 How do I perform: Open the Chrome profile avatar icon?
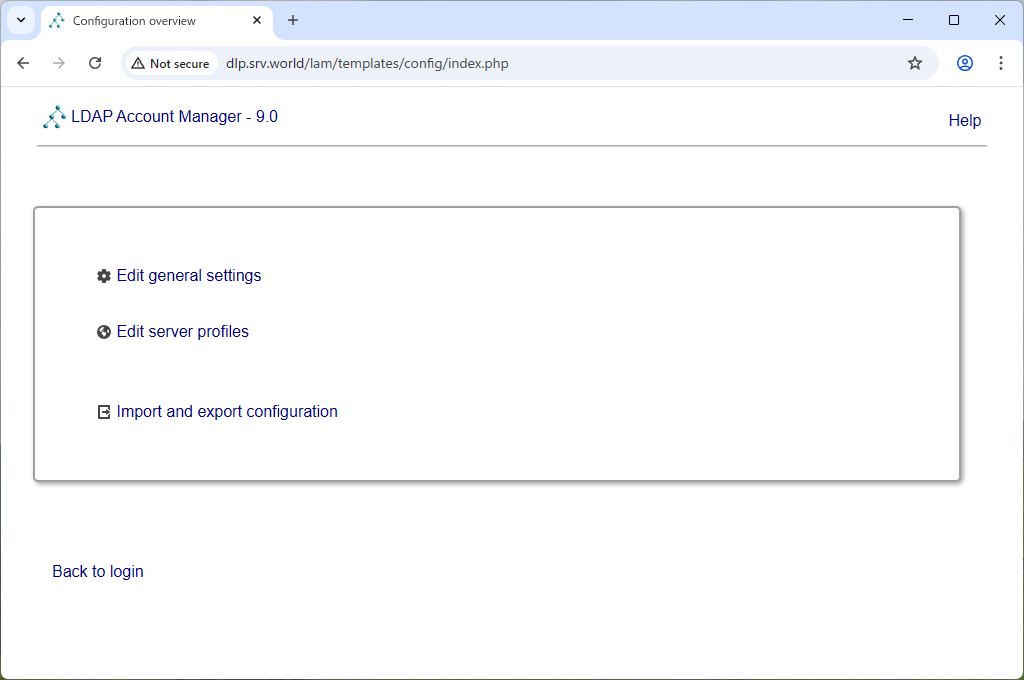click(x=965, y=63)
